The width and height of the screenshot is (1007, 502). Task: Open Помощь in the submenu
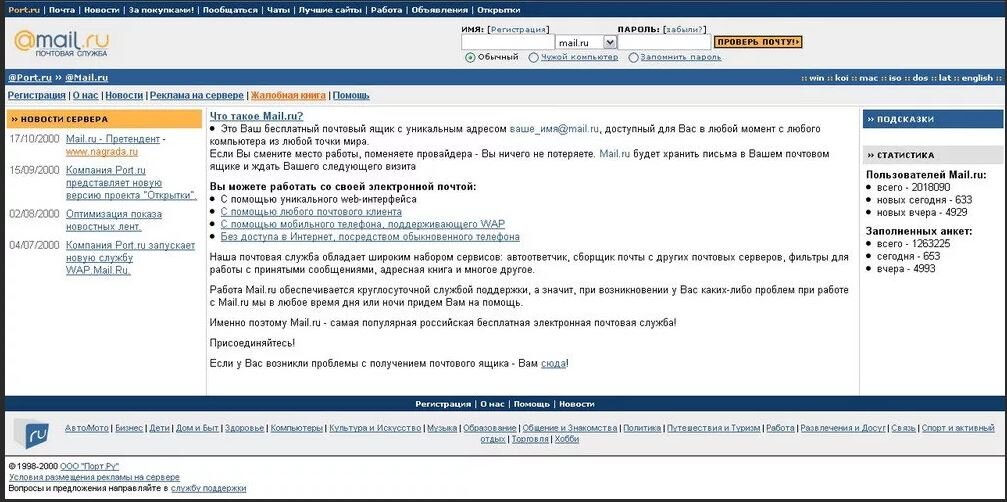351,96
